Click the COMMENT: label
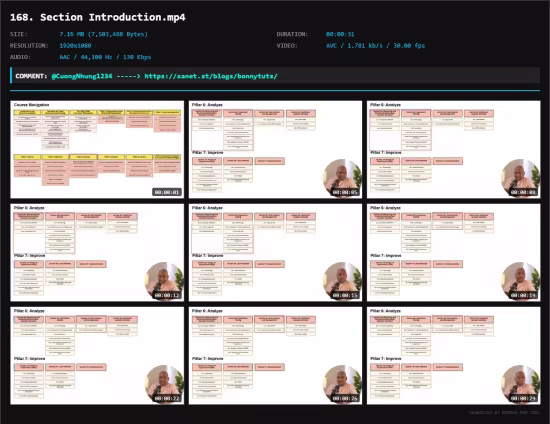Viewport: 550px width, 424px height. tap(31, 76)
